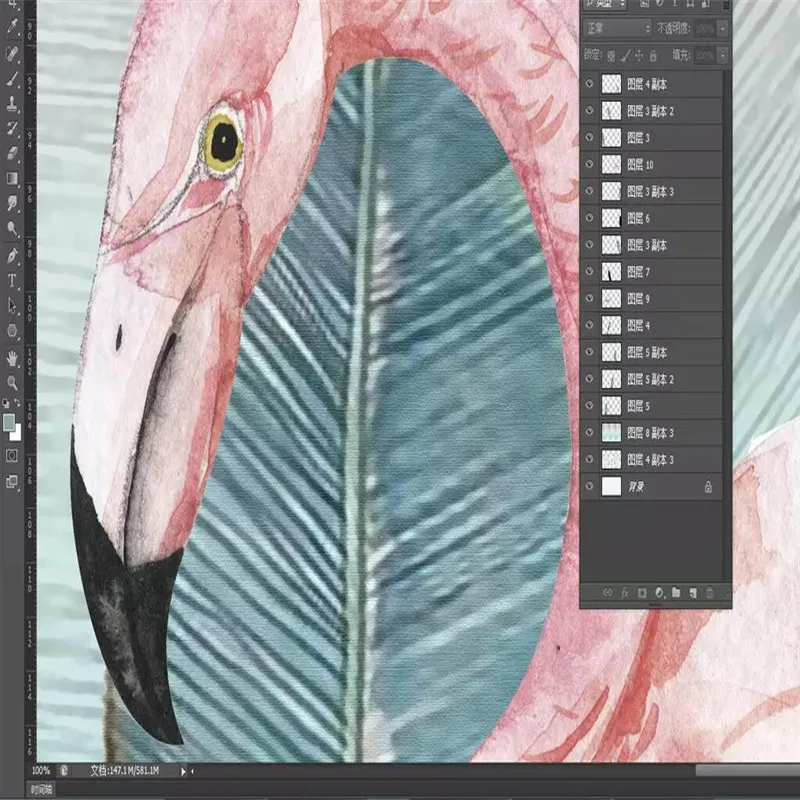Select the Smudge tool
The width and height of the screenshot is (800, 800).
click(12, 203)
